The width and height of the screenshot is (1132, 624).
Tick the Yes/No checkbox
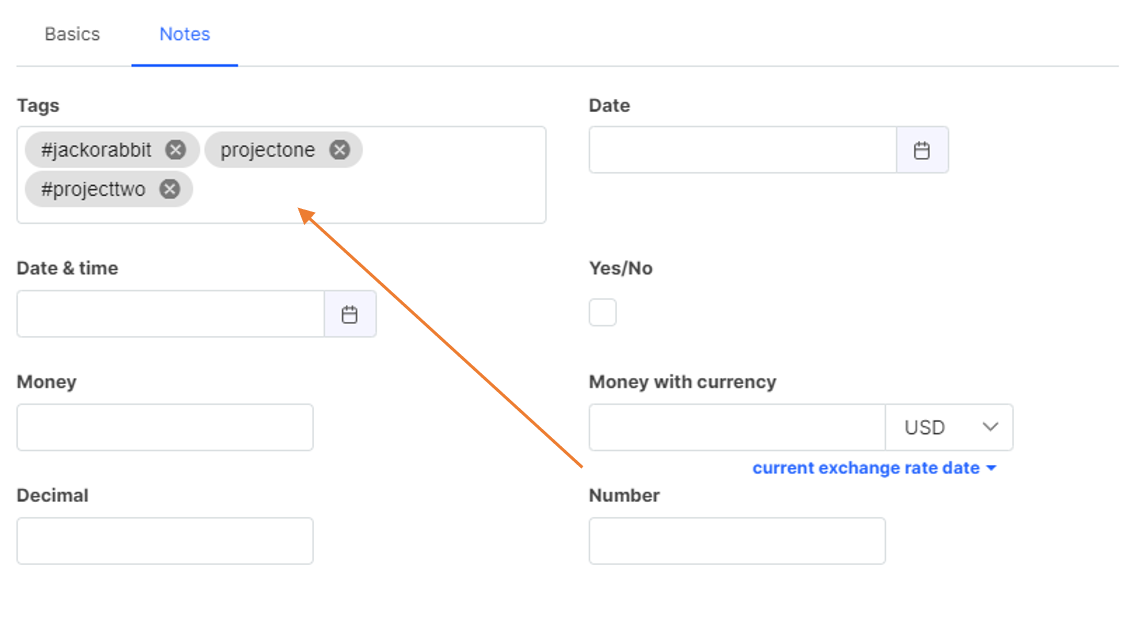603,313
